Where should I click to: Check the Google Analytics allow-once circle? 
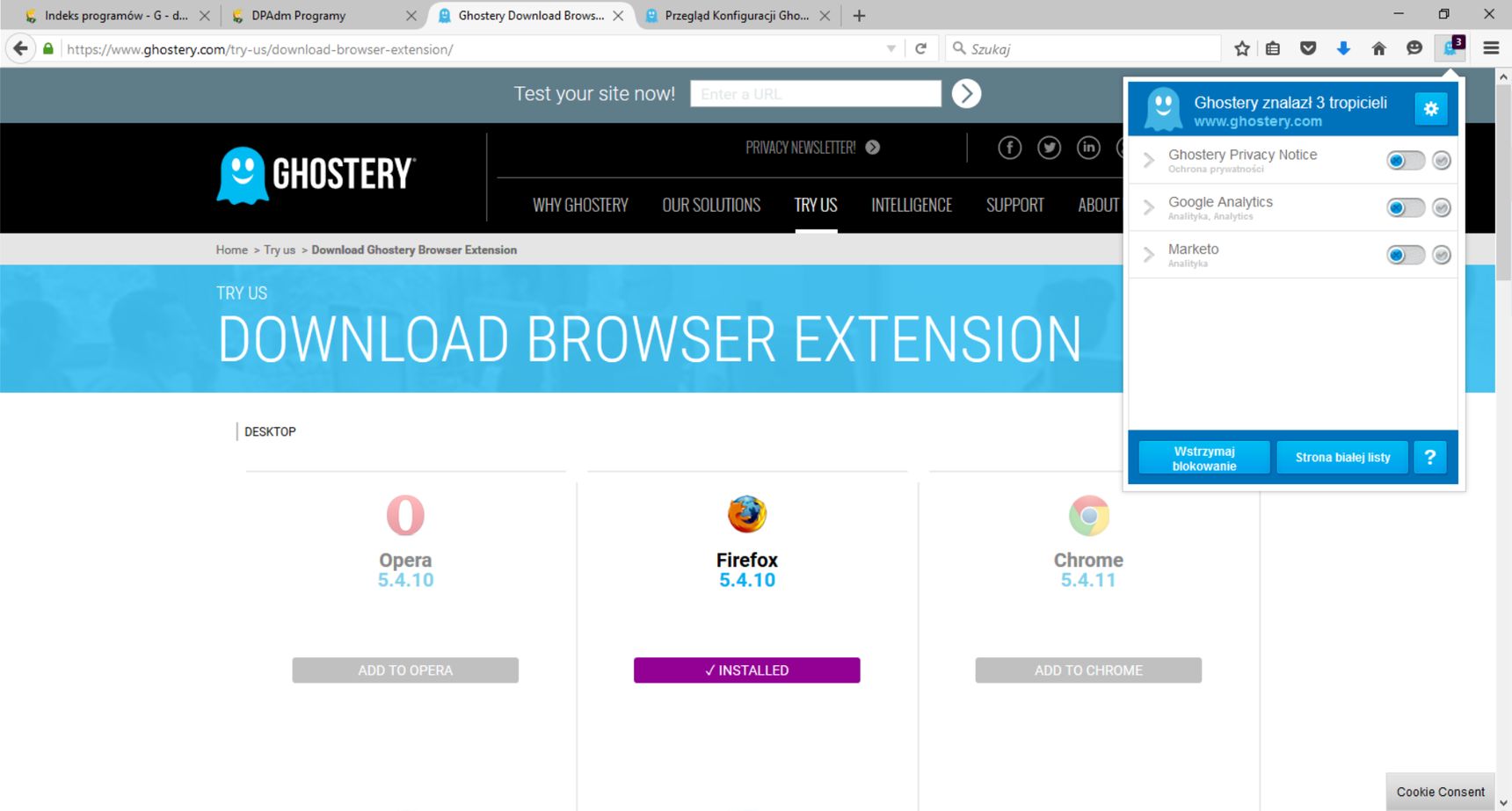tap(1441, 207)
